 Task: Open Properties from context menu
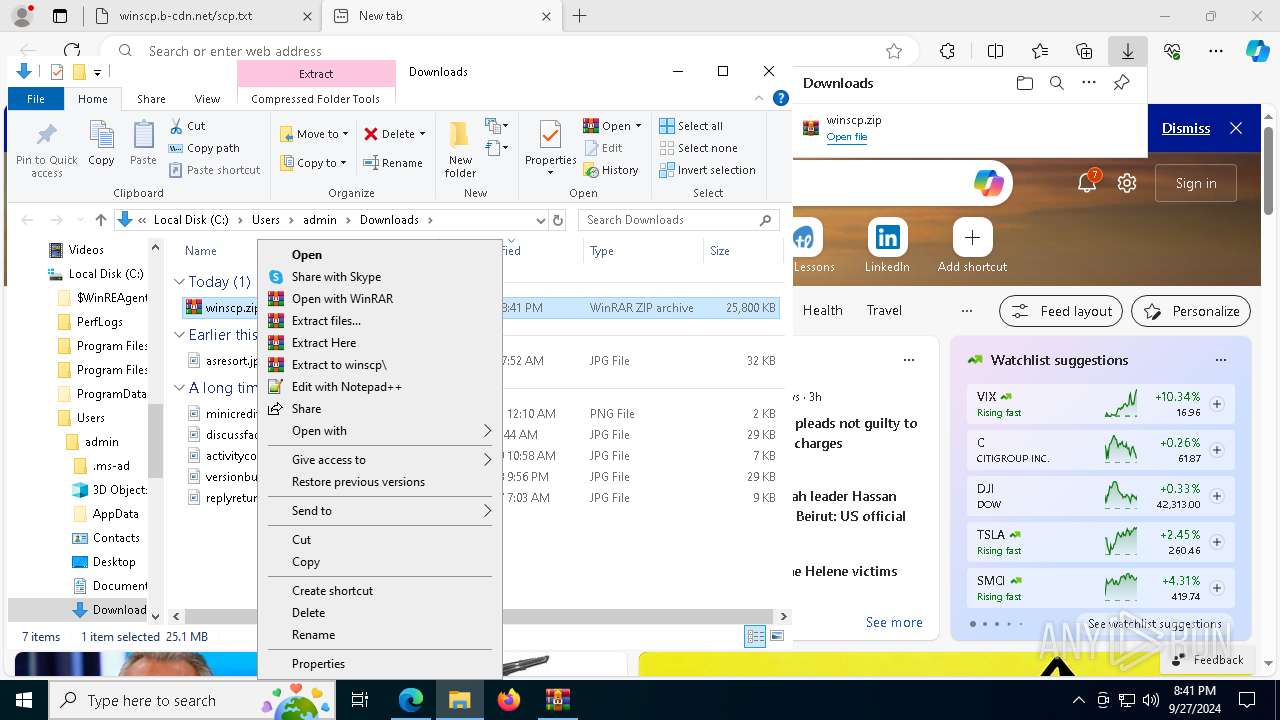click(x=380, y=664)
